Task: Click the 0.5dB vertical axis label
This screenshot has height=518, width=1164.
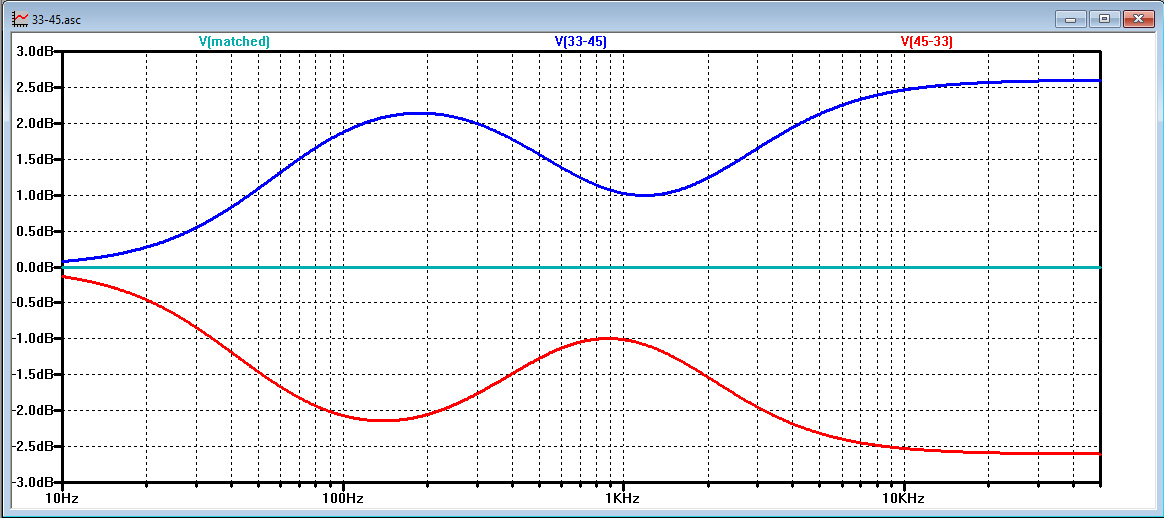Action: click(x=34, y=231)
